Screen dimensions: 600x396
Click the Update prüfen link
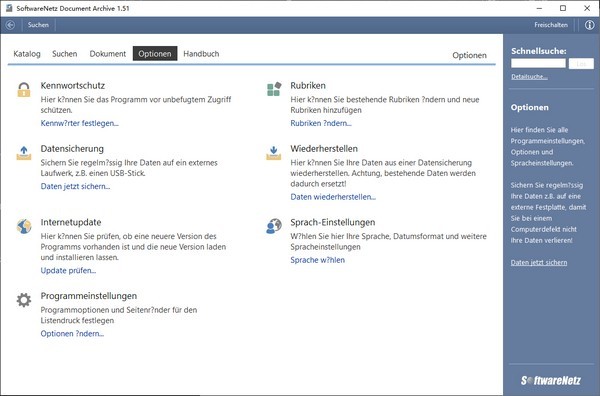(68, 271)
